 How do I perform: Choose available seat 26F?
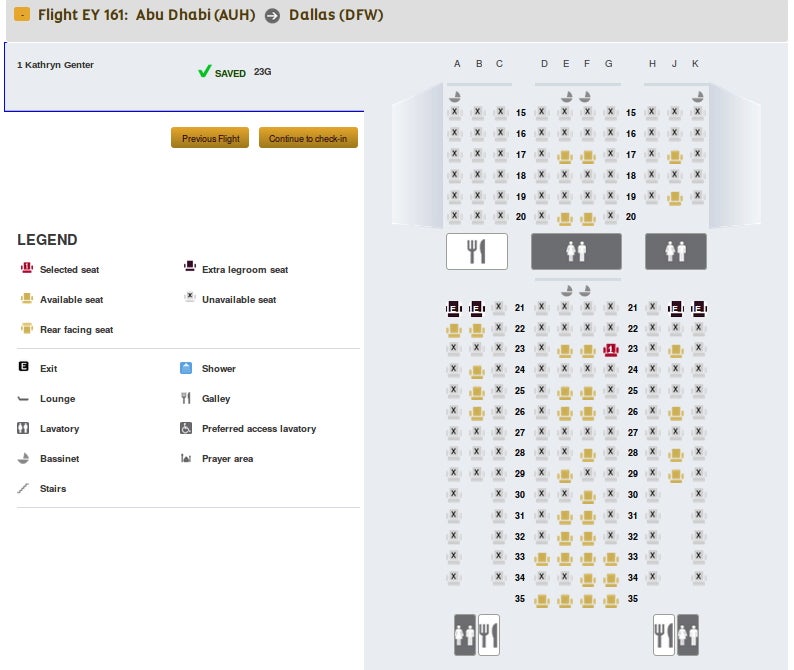(587, 414)
